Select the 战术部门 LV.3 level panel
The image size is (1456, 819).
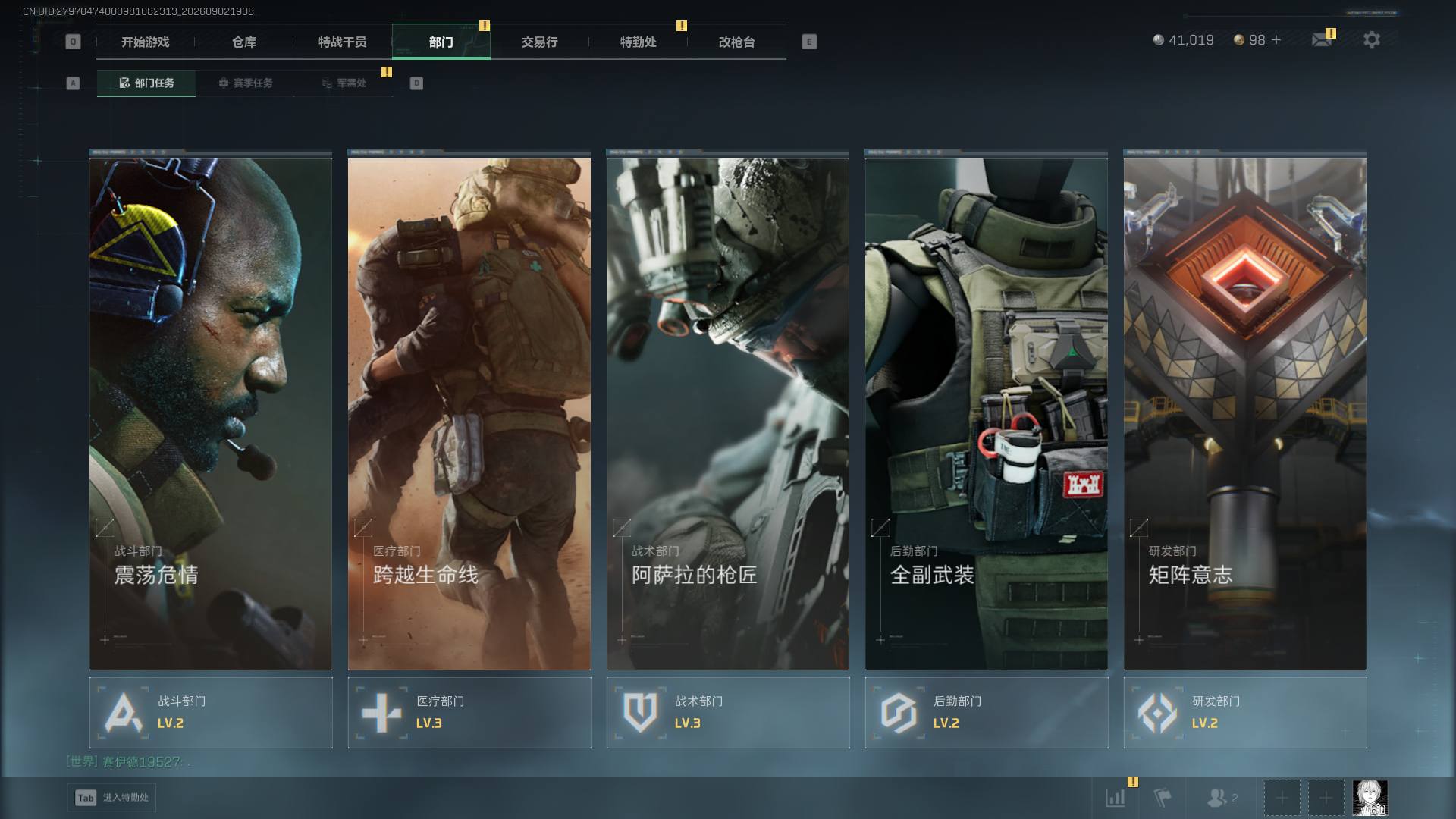click(728, 713)
